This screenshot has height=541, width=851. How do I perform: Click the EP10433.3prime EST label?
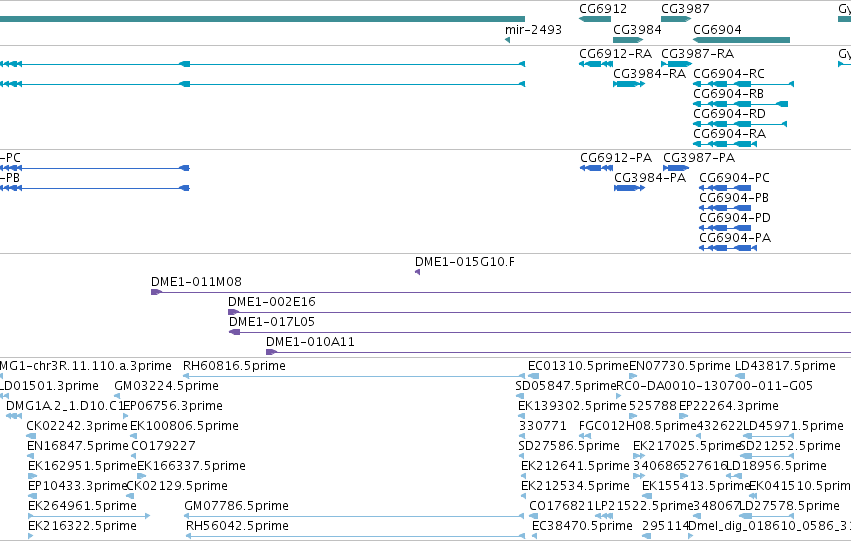pyautogui.click(x=78, y=487)
